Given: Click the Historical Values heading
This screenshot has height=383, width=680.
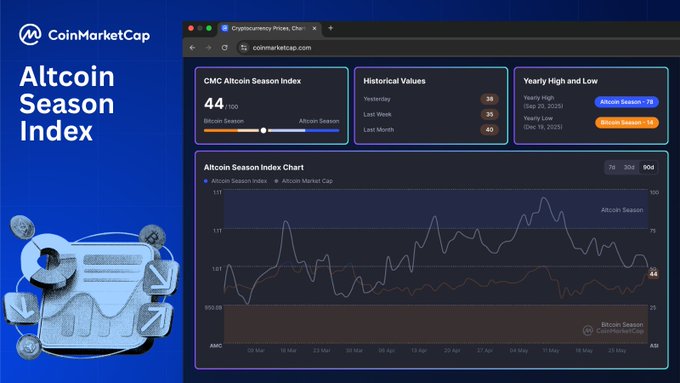Looking at the screenshot, I should click(394, 81).
